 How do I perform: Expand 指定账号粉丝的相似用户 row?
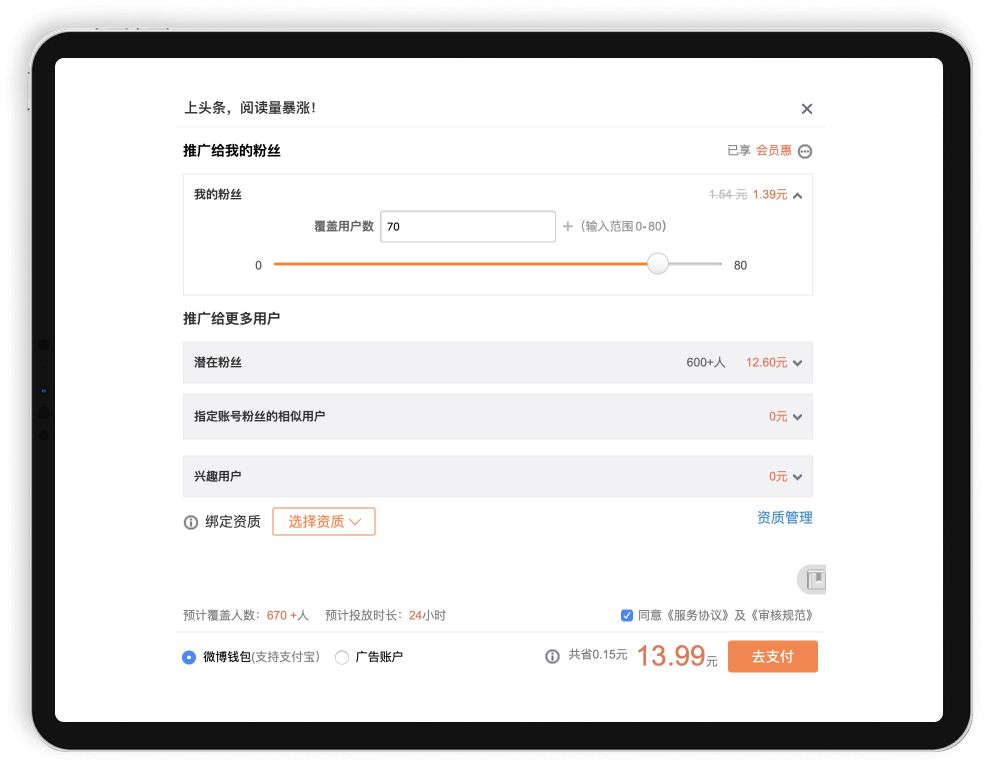click(x=797, y=417)
